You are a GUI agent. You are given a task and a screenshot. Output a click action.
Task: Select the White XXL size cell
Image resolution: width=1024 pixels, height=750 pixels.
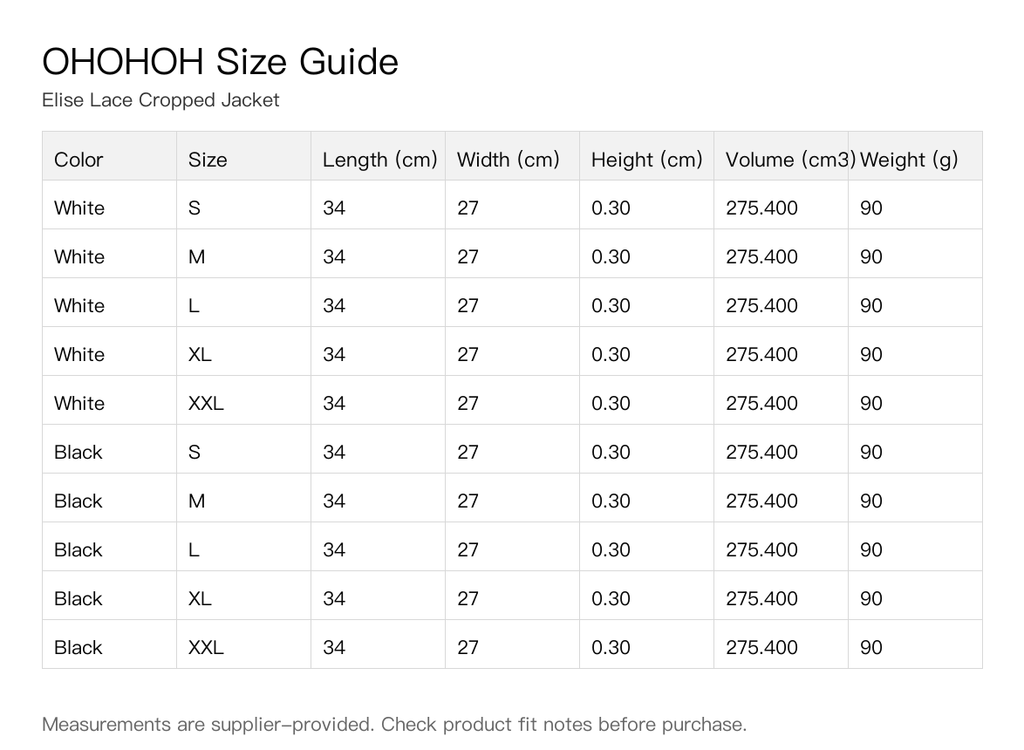point(244,400)
